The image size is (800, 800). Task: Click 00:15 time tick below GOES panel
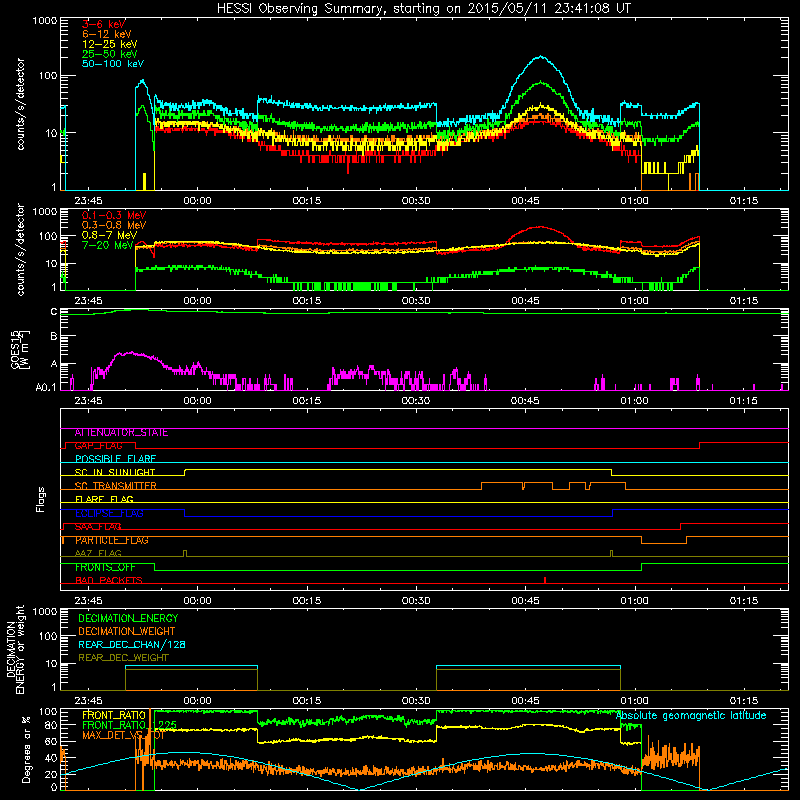pyautogui.click(x=307, y=401)
